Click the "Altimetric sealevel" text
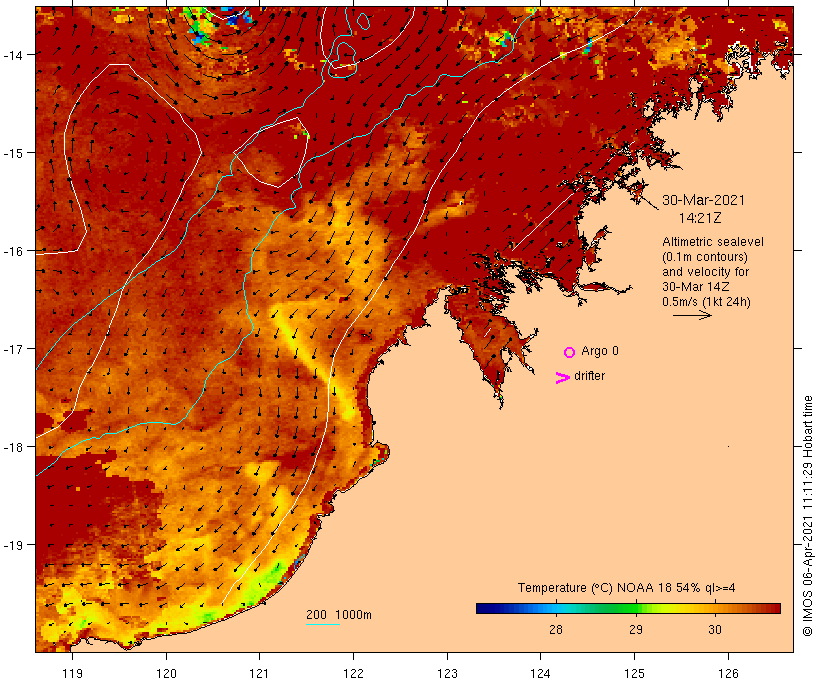820x680 pixels. click(713, 242)
